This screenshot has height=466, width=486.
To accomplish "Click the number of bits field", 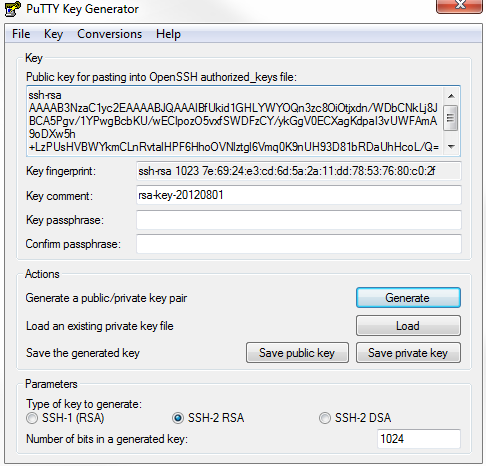I will coord(419,439).
